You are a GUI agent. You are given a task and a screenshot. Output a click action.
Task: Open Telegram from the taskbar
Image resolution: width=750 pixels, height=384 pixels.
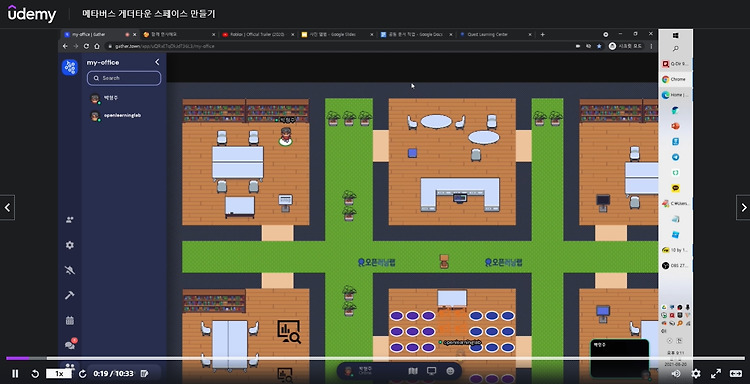pyautogui.click(x=675, y=157)
